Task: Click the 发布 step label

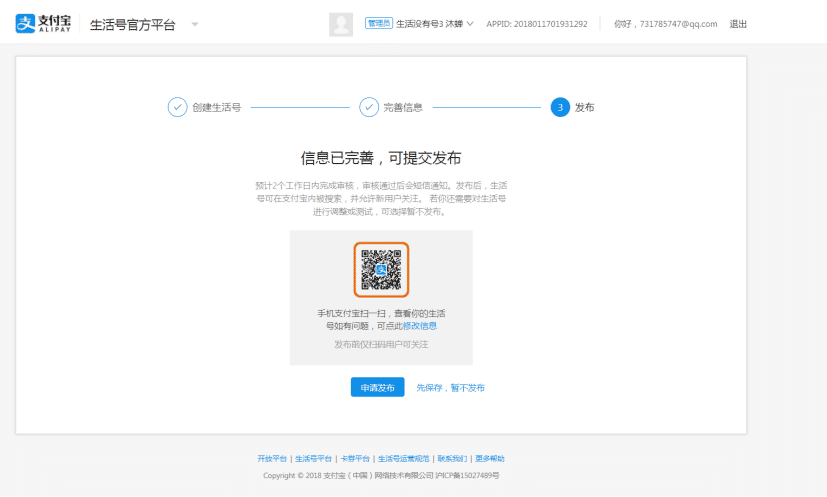Action: click(584, 108)
